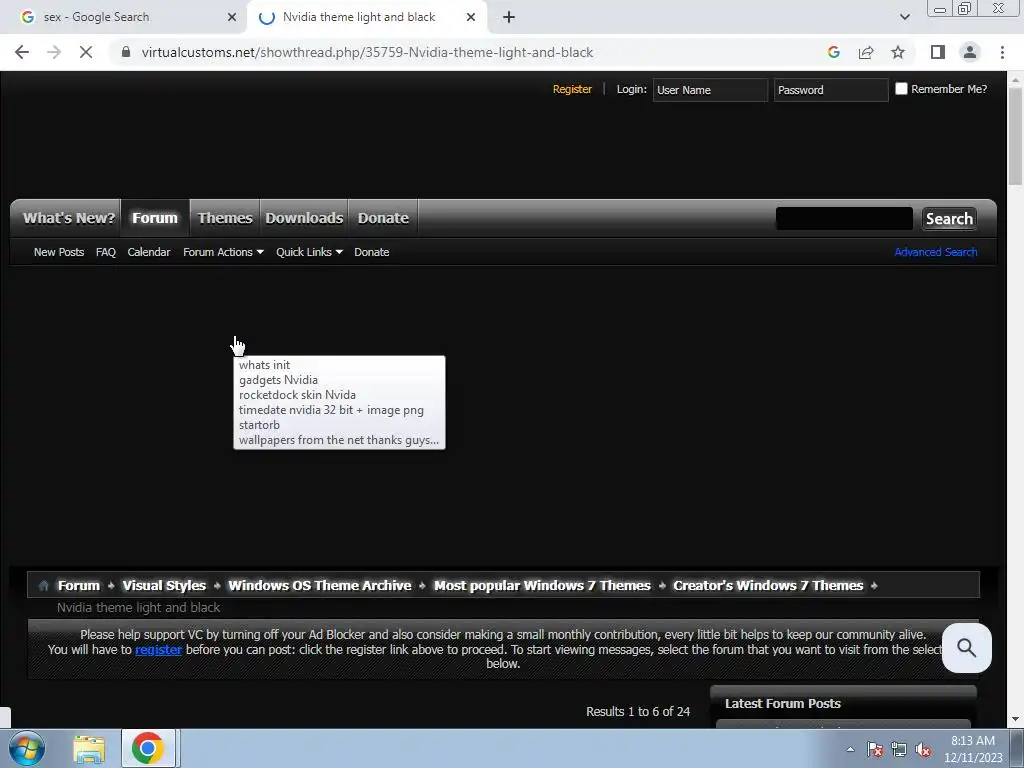Viewport: 1024px width, 768px height.
Task: Click the address bar URL
Action: (x=367, y=52)
